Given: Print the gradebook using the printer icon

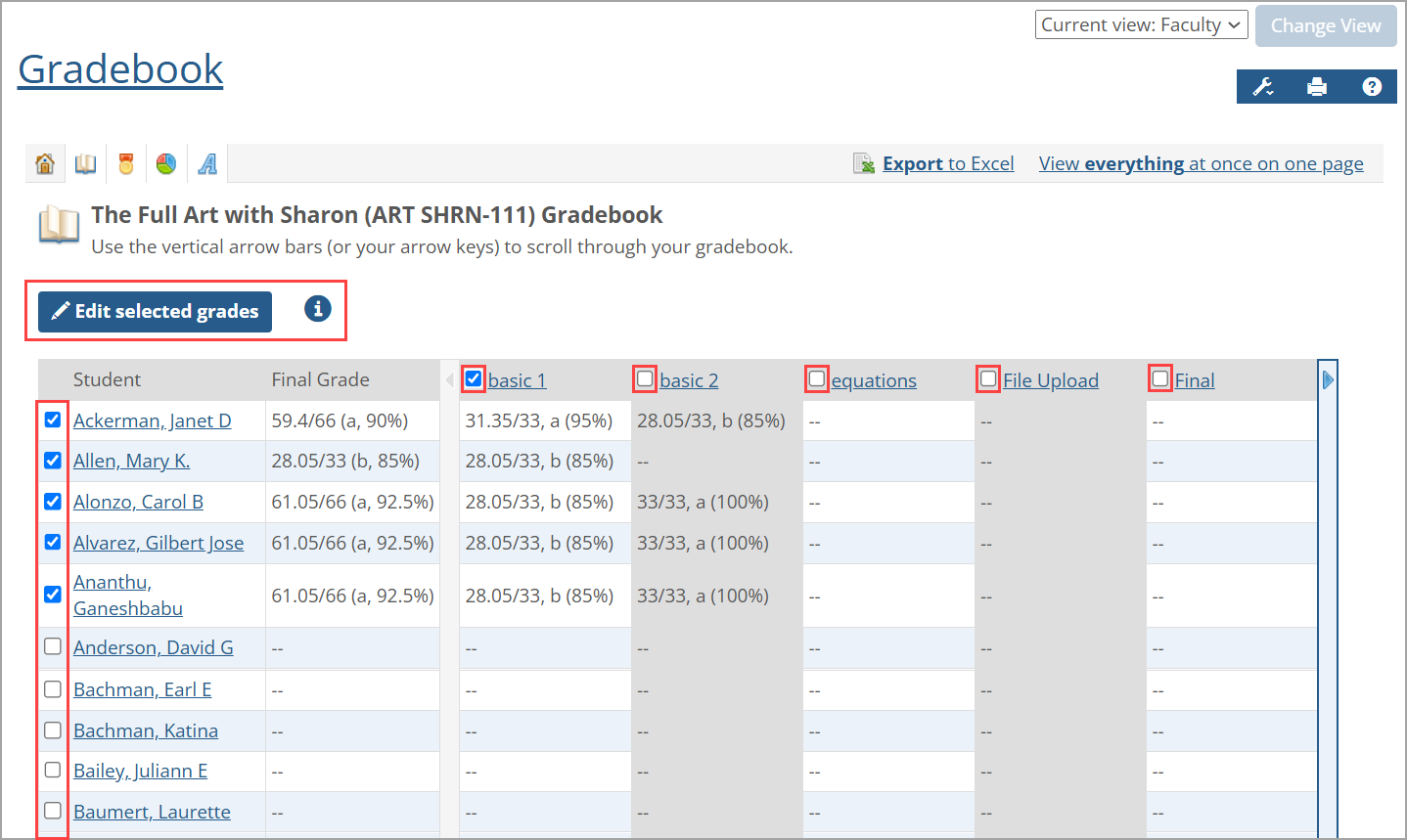Looking at the screenshot, I should (1317, 86).
